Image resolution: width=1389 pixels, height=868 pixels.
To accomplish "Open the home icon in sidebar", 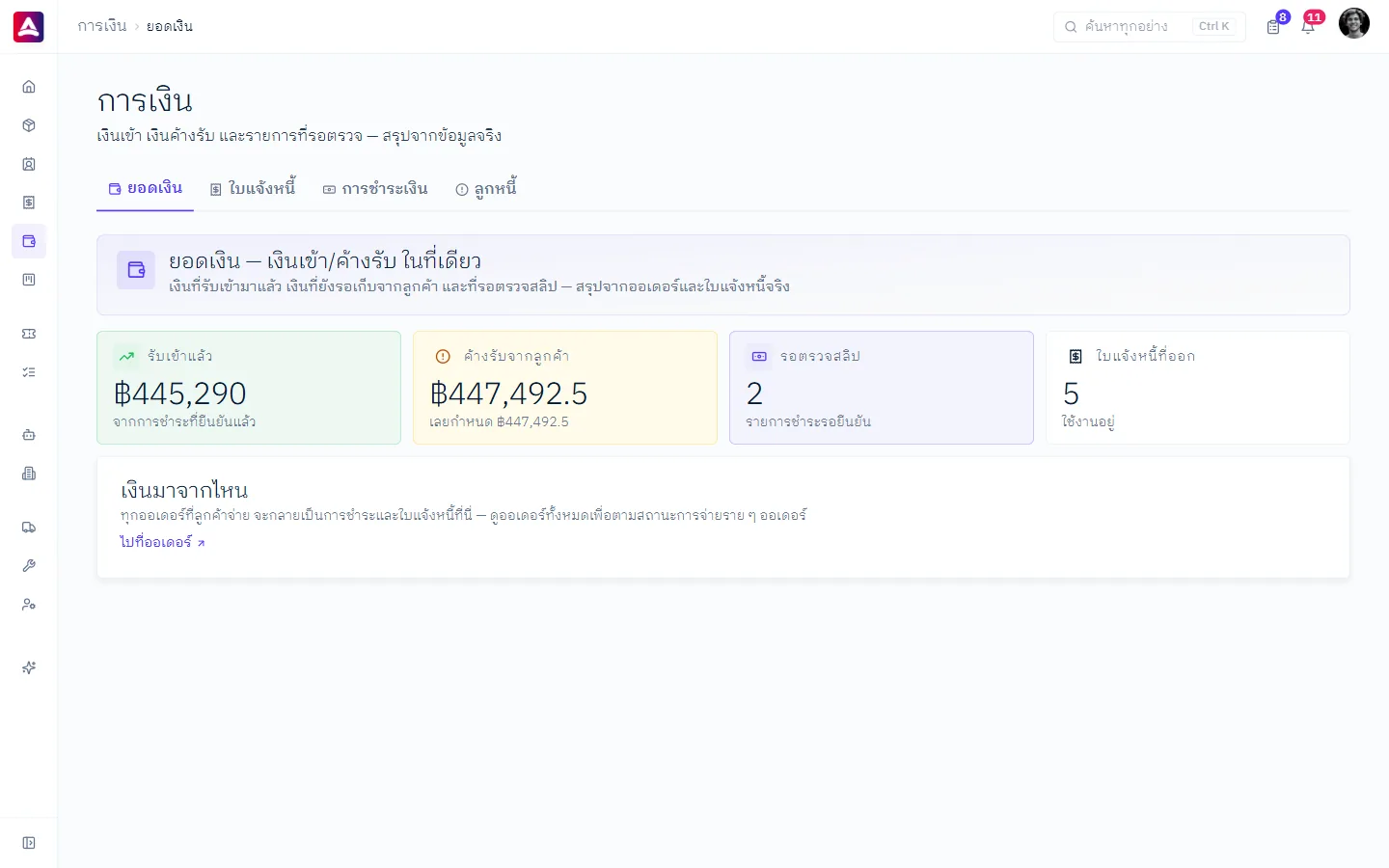I will [x=29, y=87].
